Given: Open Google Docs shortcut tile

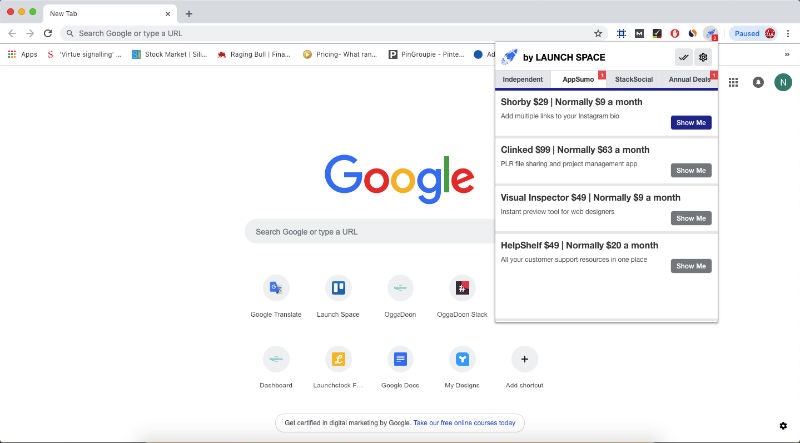Looking at the screenshot, I should (401, 368).
